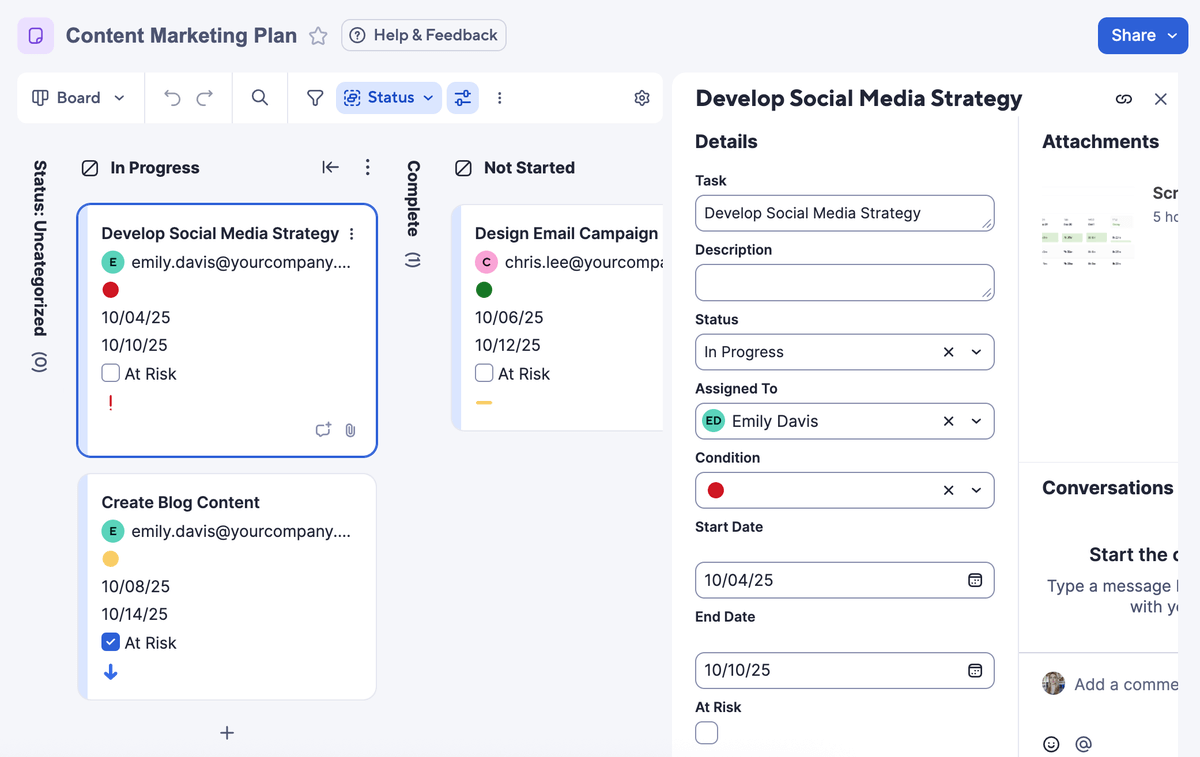Screen dimensions: 1200x757
Task: Open the three-dot menu on the In Progress column
Action: tap(367, 167)
